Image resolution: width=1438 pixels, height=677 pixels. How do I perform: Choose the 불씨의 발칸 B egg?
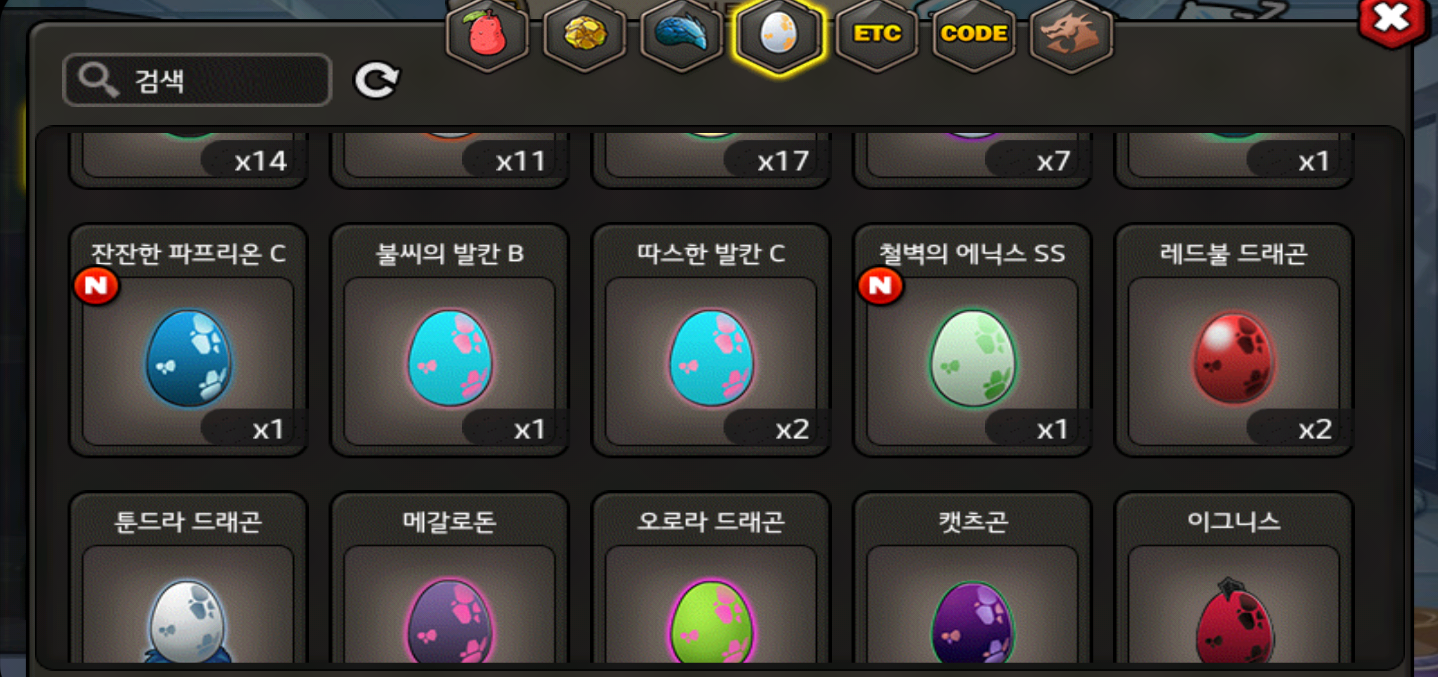coord(450,340)
